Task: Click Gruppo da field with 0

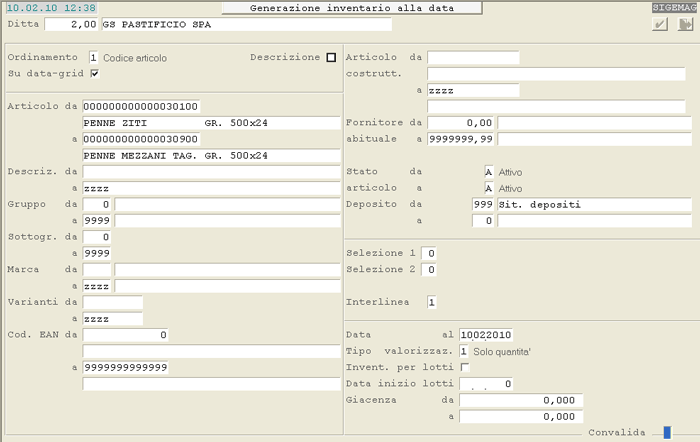Action: tap(97, 204)
